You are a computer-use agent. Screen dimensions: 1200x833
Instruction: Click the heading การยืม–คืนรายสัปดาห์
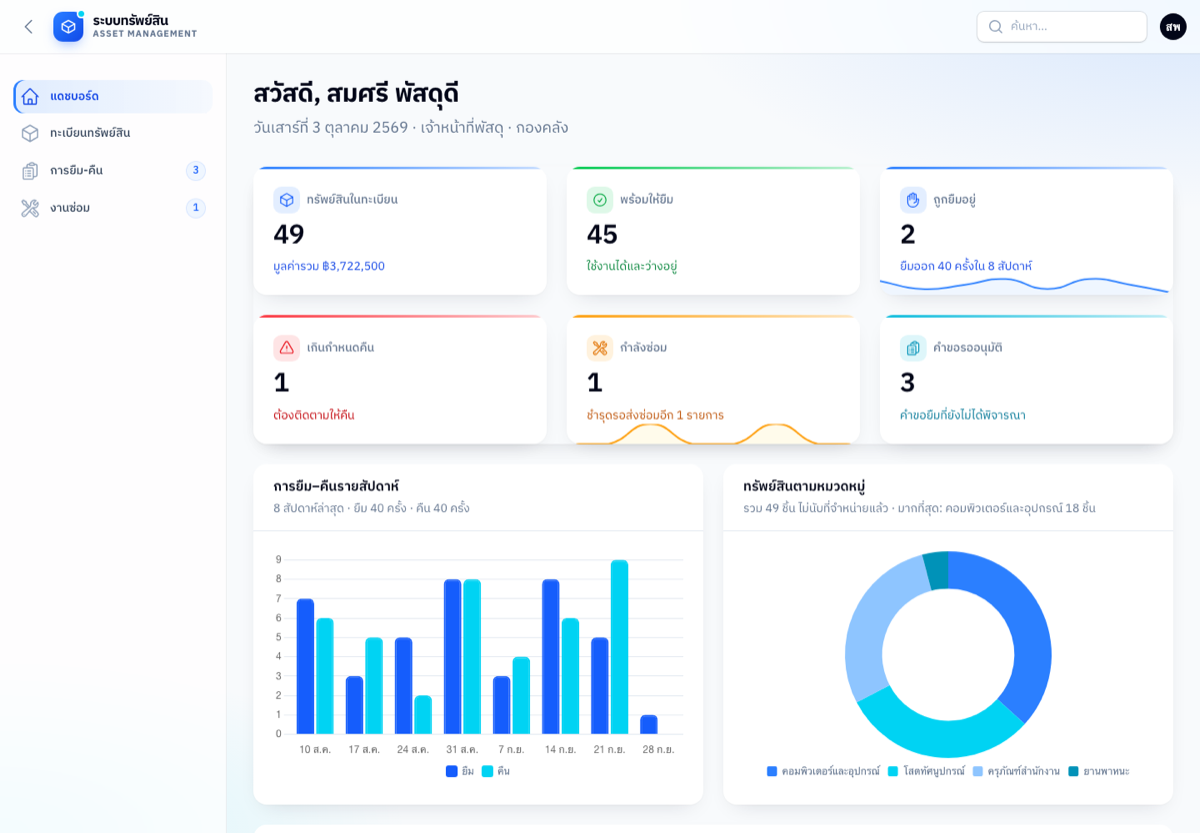pyautogui.click(x=336, y=486)
